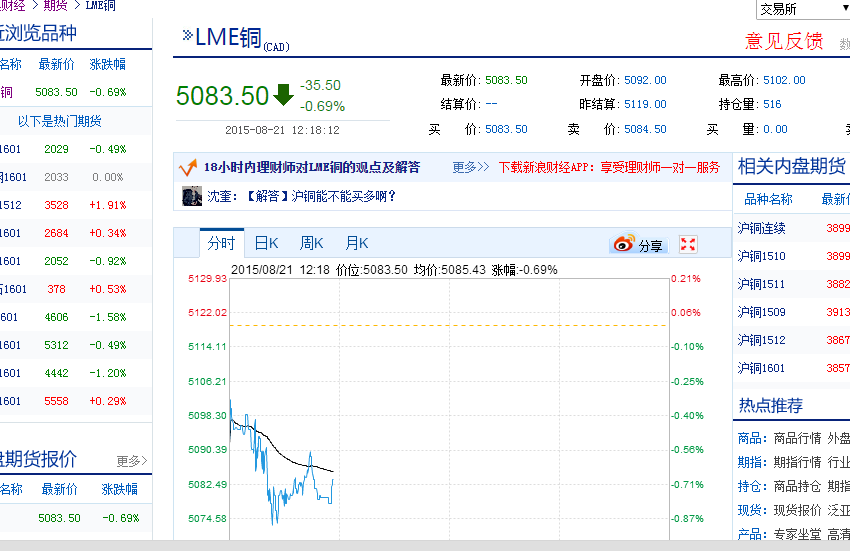Image resolution: width=850 pixels, height=551 pixels.
Task: Click 更多> beside futures quotes heading
Action: point(132,461)
